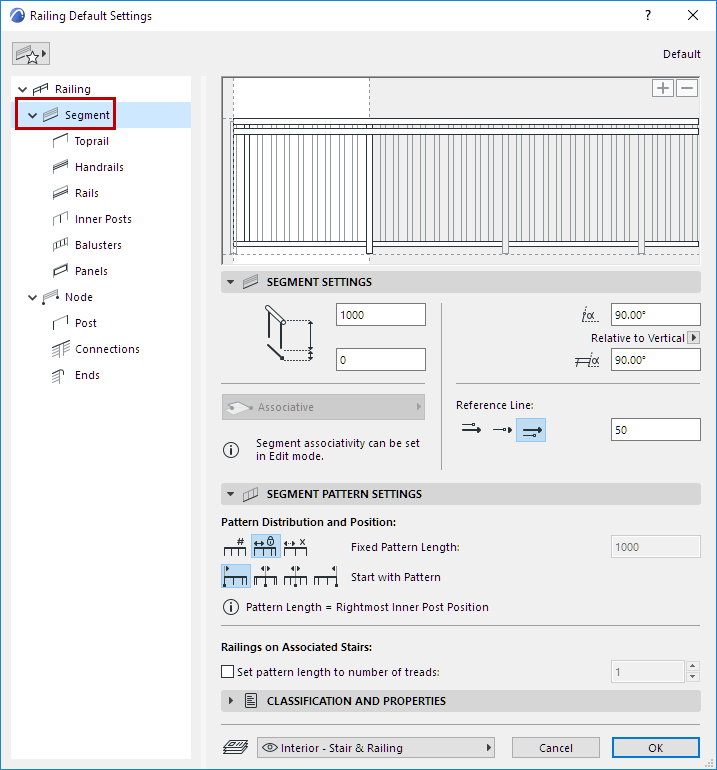Click the railing offset field 0

pyautogui.click(x=381, y=360)
